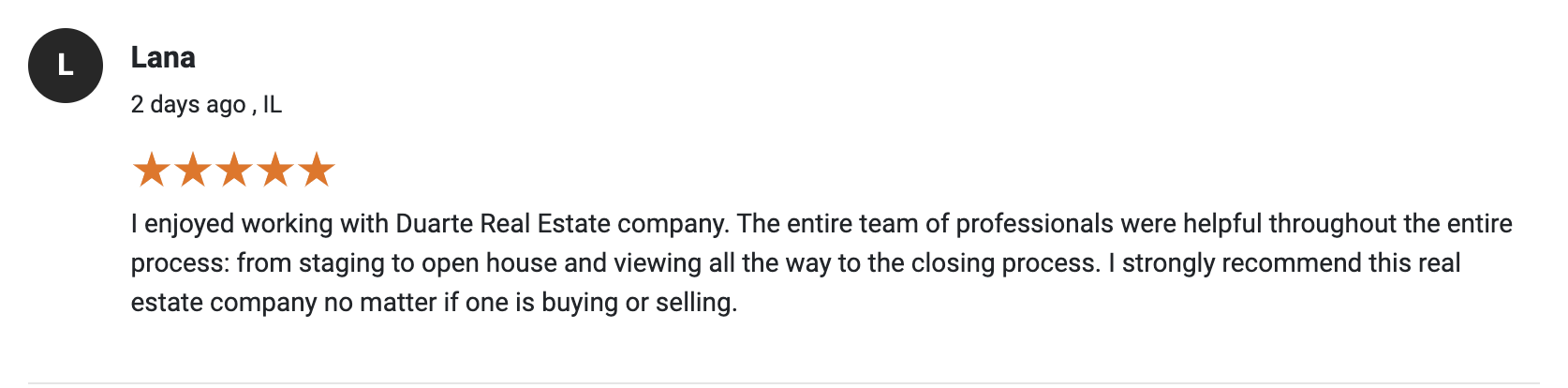Select the fifth orange rating star
The width and height of the screenshot is (1568, 388).
click(x=317, y=170)
